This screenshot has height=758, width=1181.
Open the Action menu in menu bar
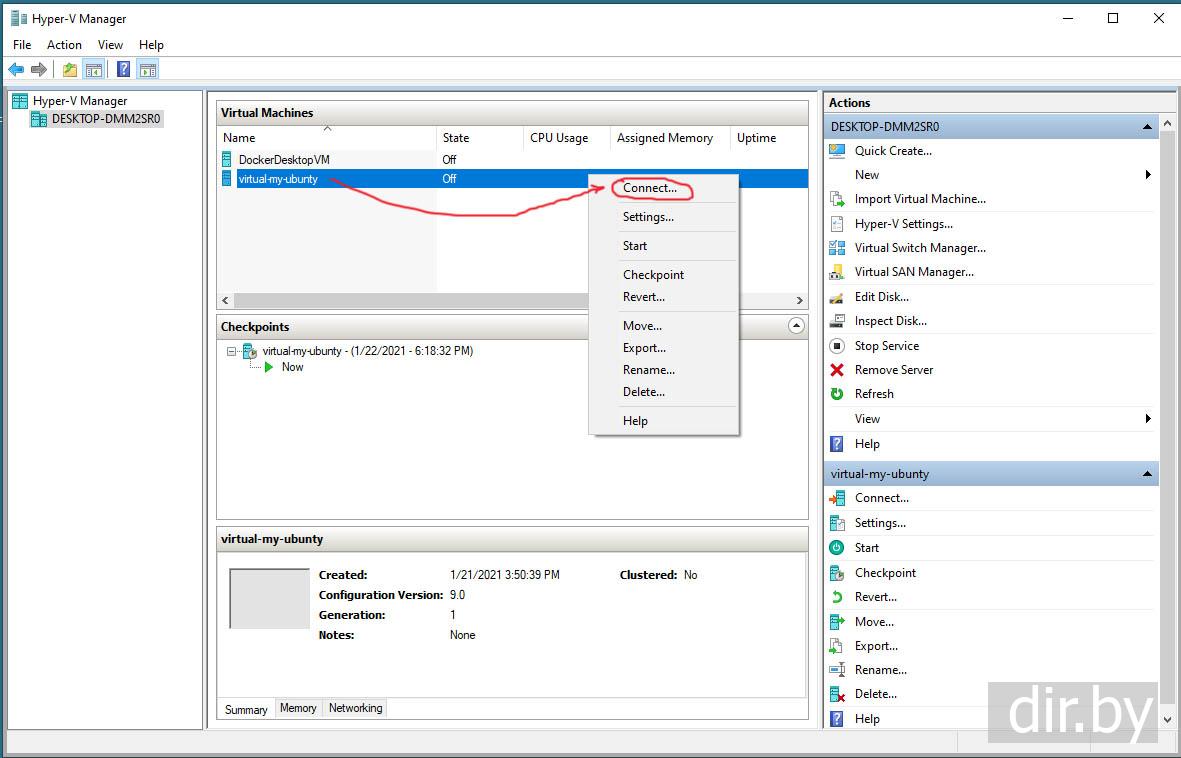click(x=64, y=45)
